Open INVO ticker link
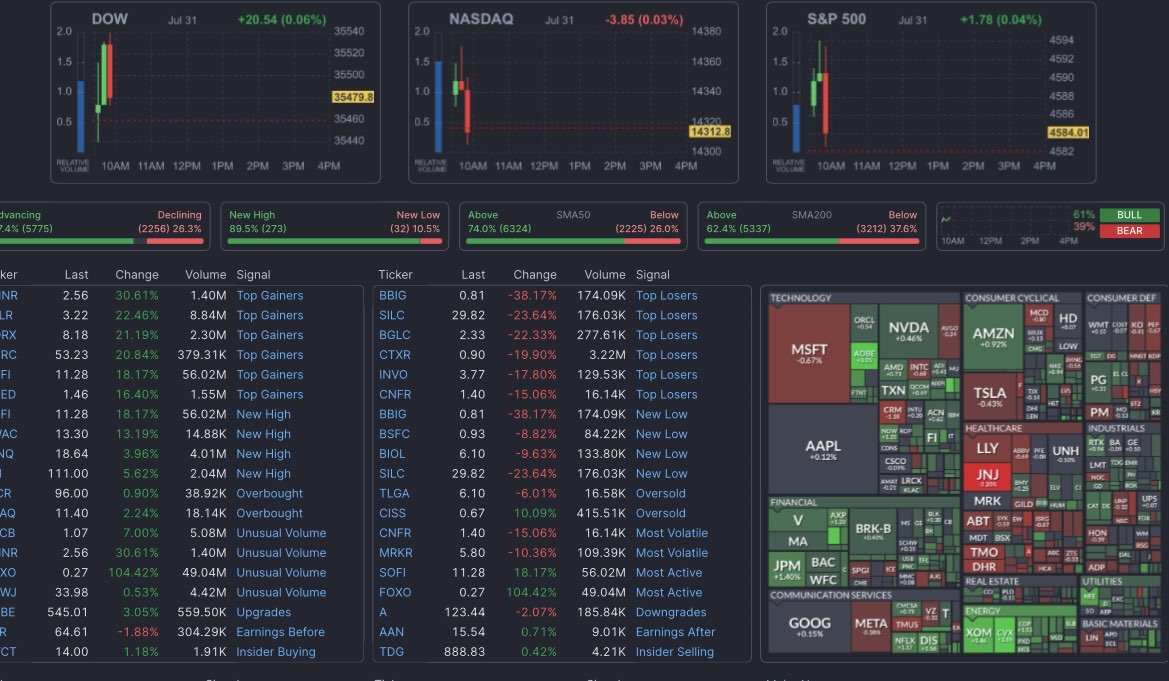1169x681 pixels. (x=393, y=375)
